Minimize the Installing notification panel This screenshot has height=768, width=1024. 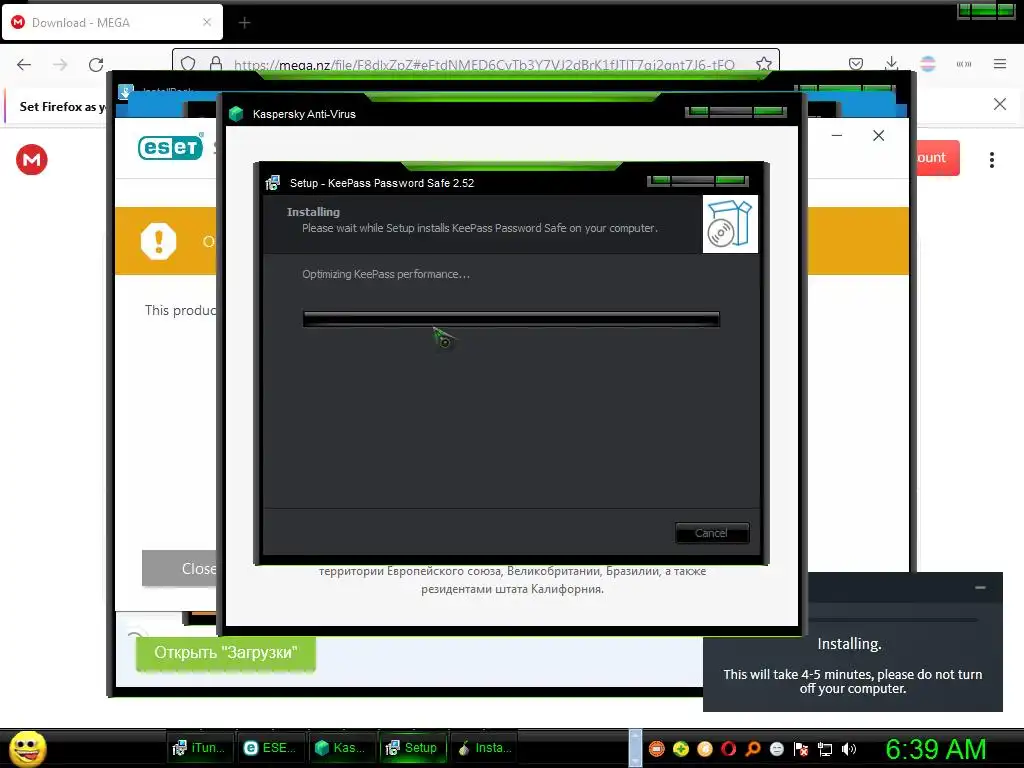[980, 588]
